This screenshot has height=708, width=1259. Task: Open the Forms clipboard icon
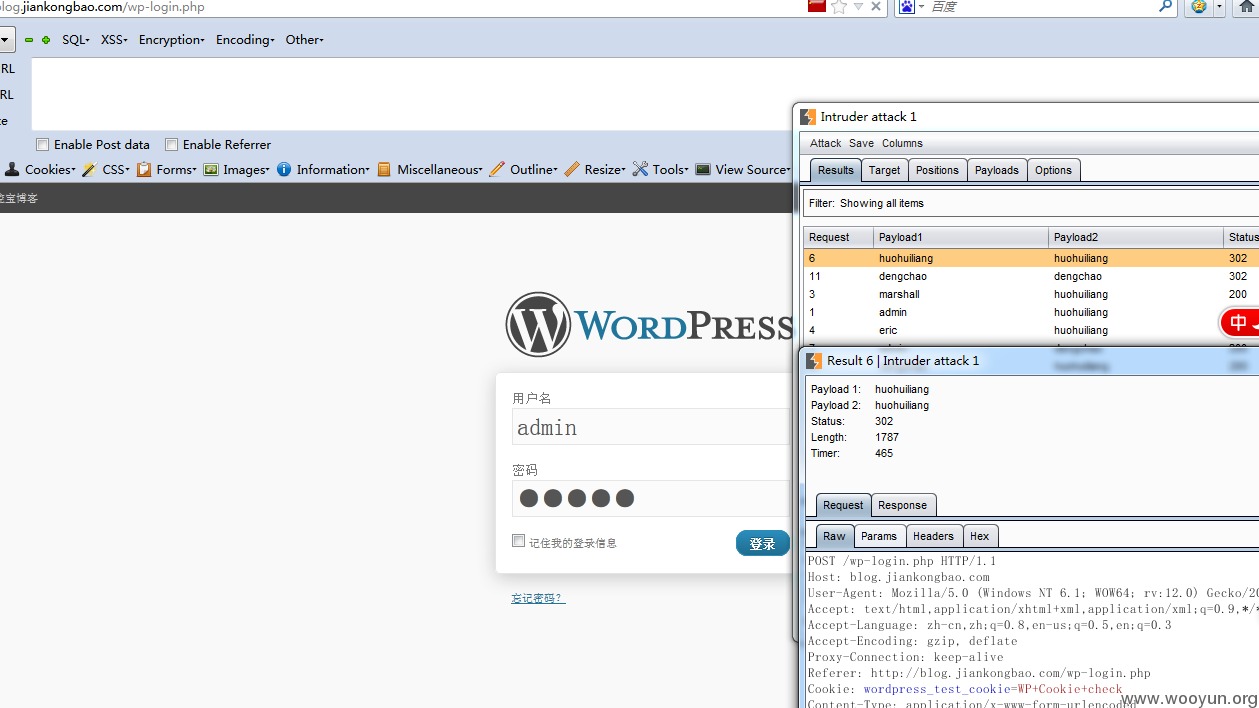point(144,169)
